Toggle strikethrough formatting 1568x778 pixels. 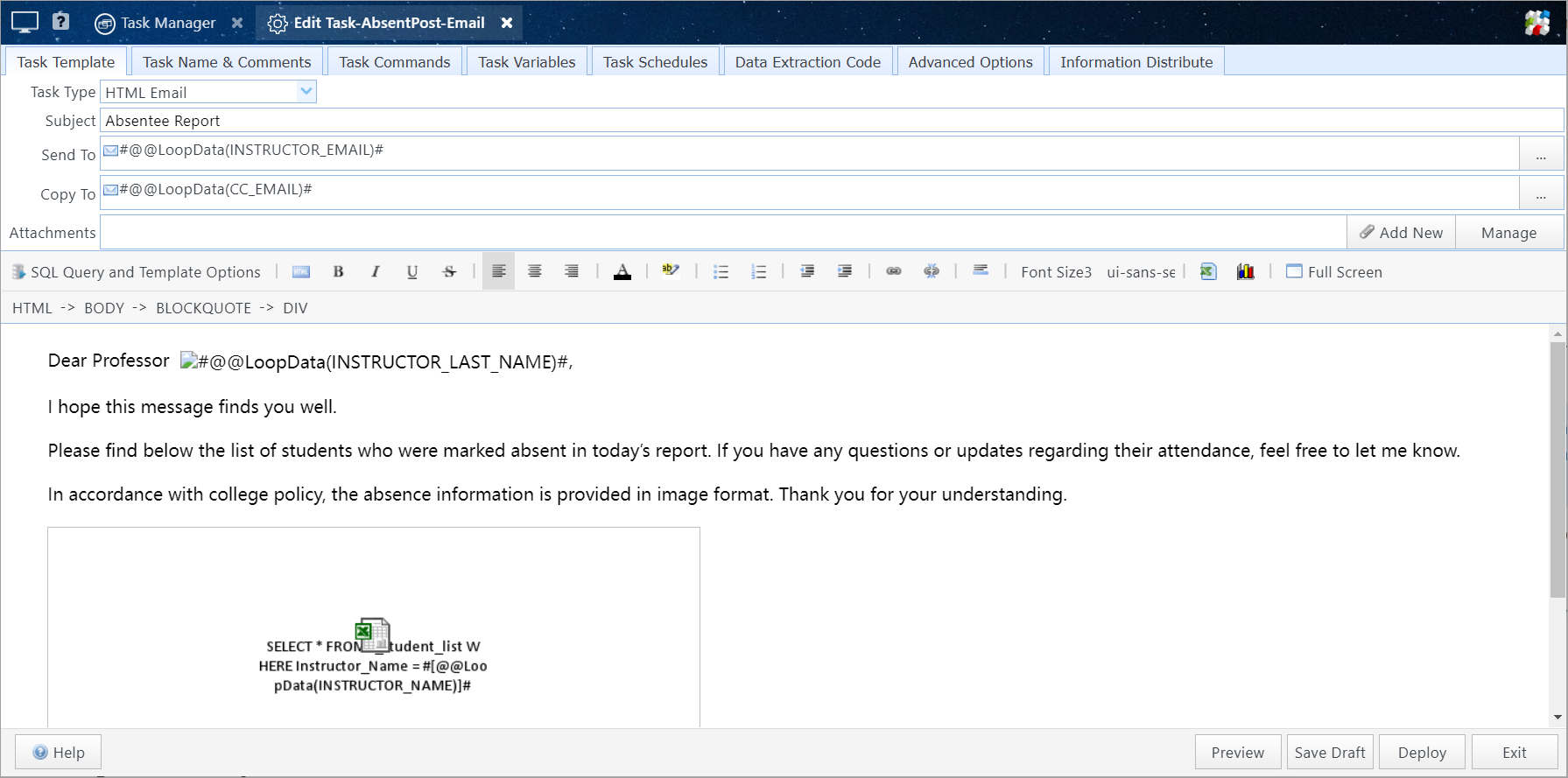[449, 272]
